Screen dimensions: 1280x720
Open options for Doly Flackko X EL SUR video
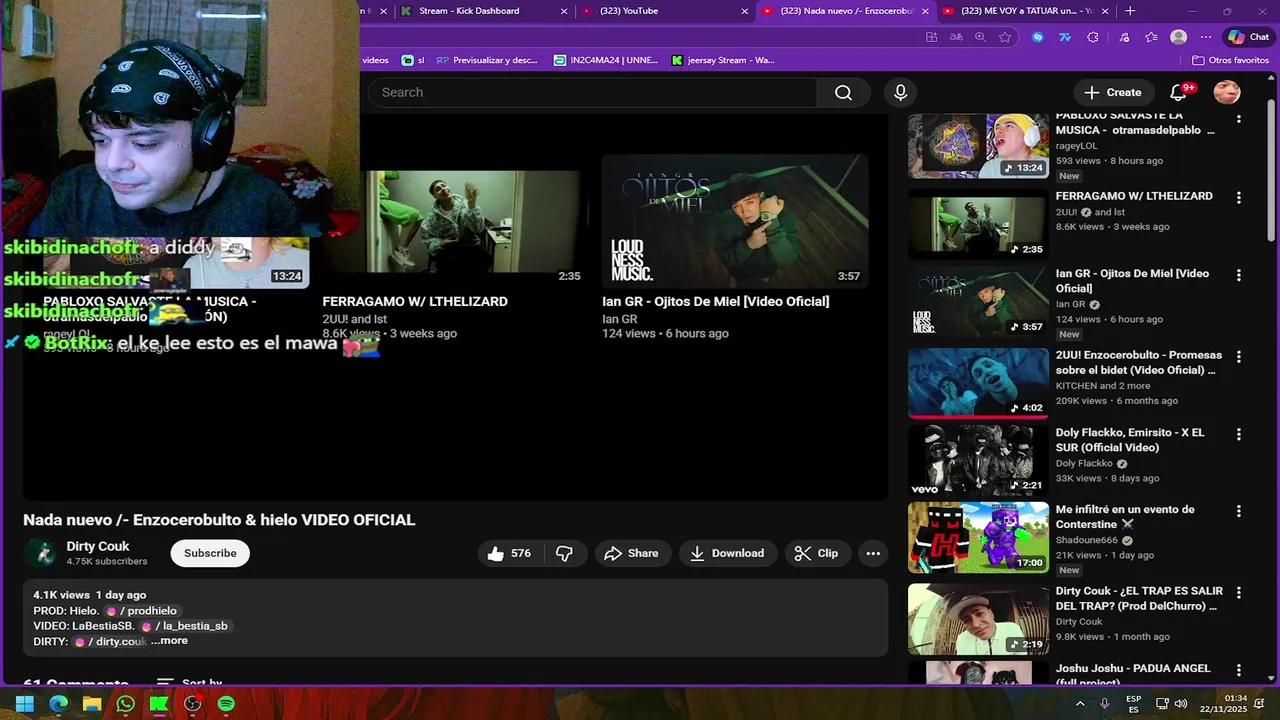(1238, 434)
